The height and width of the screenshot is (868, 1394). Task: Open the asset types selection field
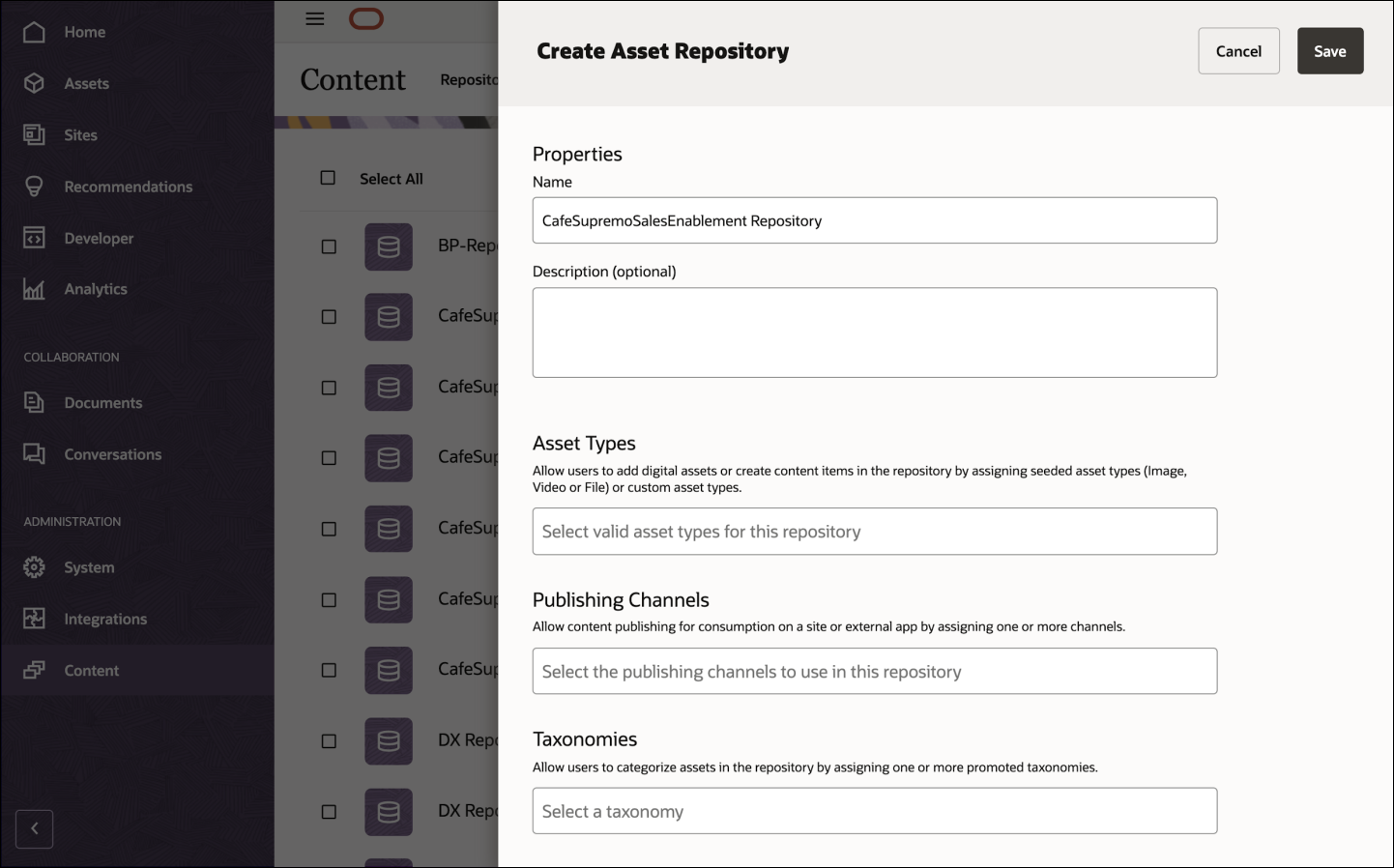873,531
